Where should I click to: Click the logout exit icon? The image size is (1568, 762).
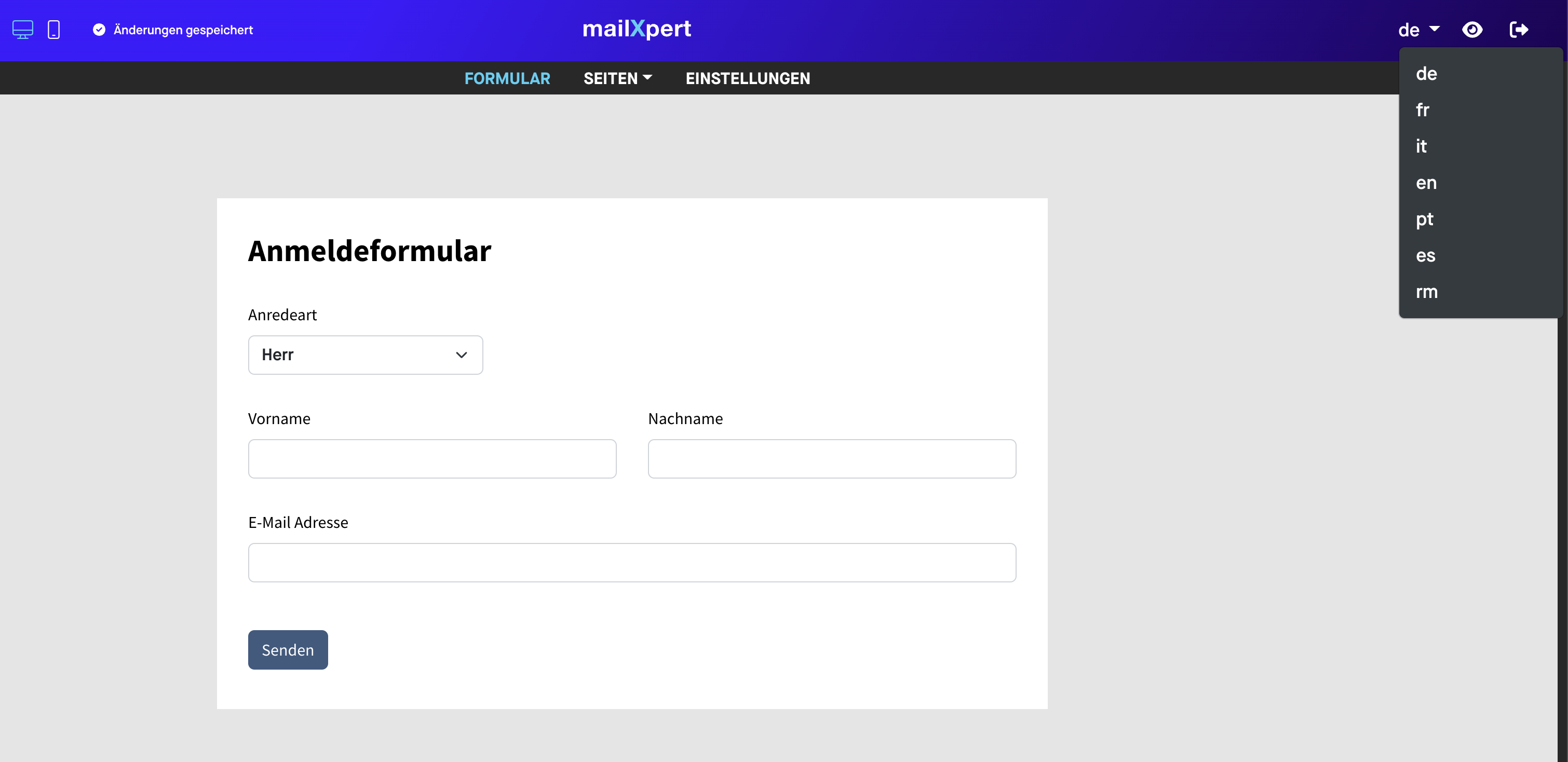1518,30
